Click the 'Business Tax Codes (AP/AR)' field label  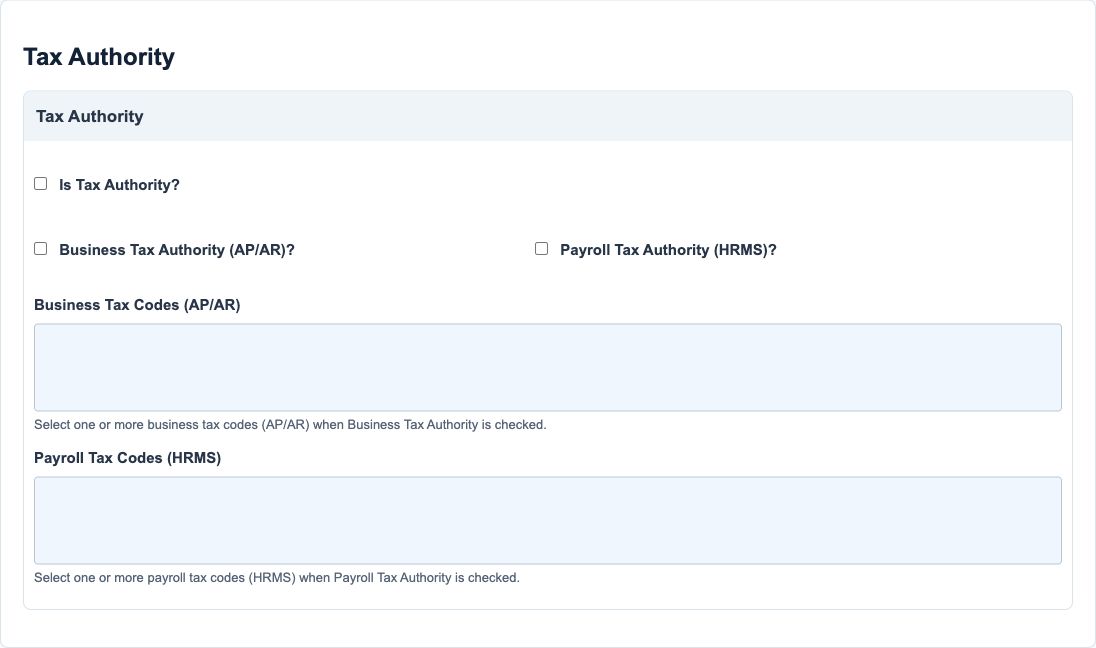coord(137,305)
